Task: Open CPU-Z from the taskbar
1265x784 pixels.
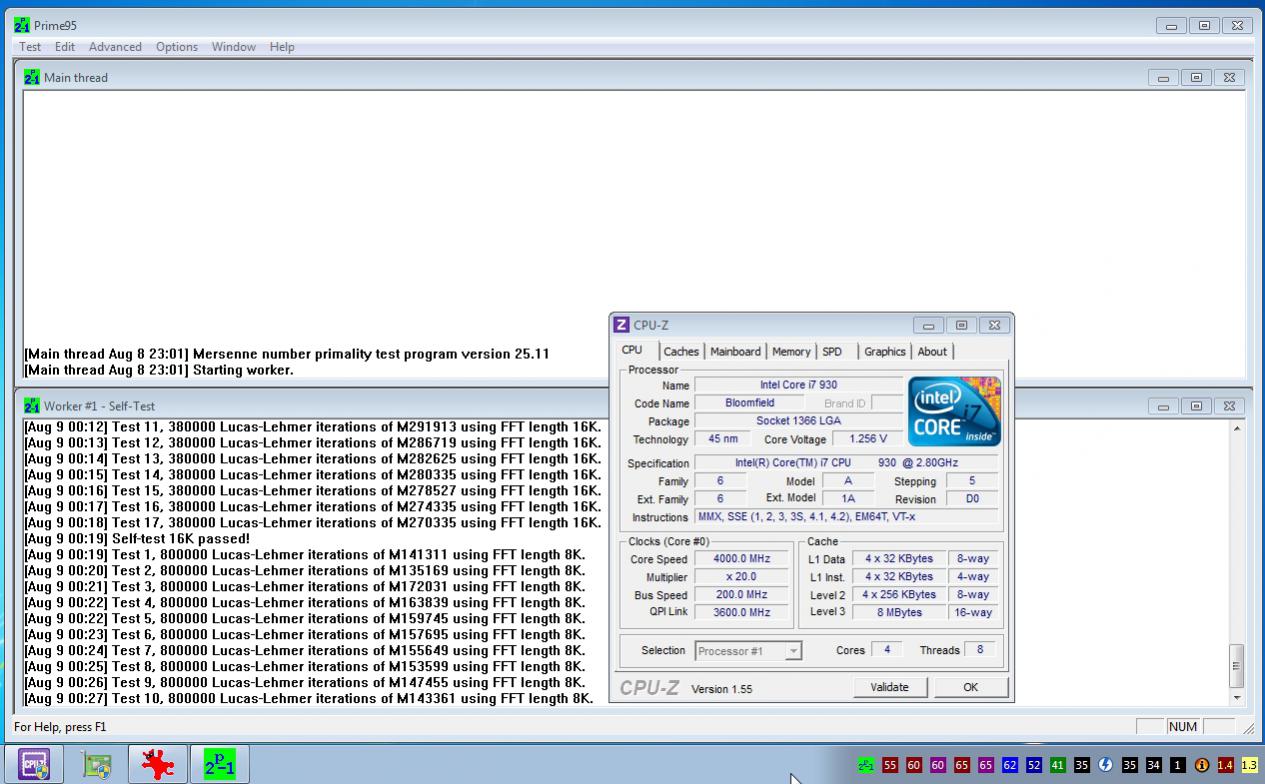Action: 33,765
